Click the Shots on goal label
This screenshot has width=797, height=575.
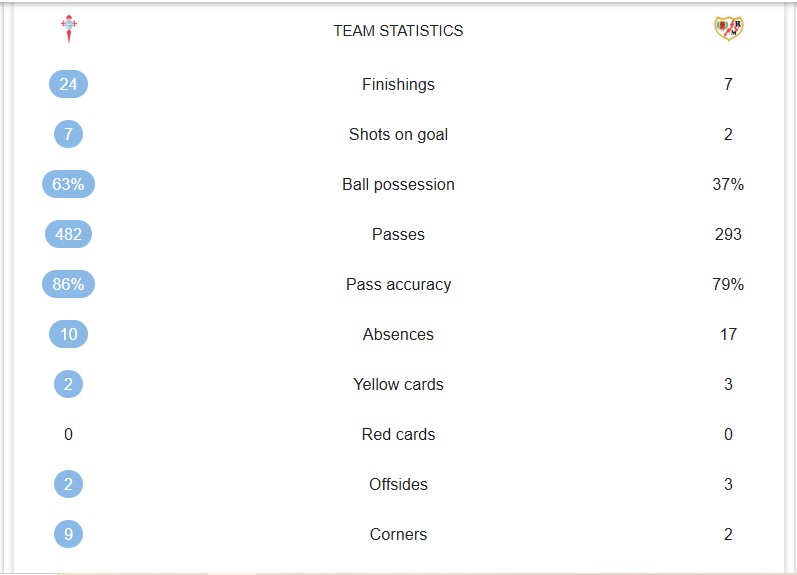coord(398,134)
